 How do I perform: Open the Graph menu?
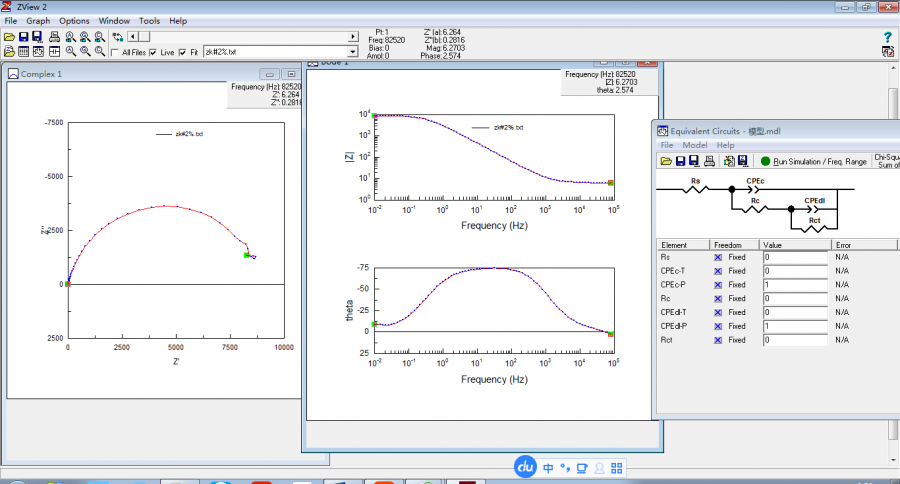pos(38,20)
